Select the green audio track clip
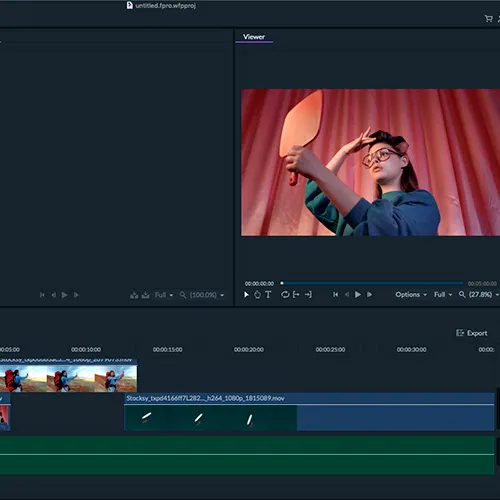Screen dimensions: 500x500 [247, 455]
